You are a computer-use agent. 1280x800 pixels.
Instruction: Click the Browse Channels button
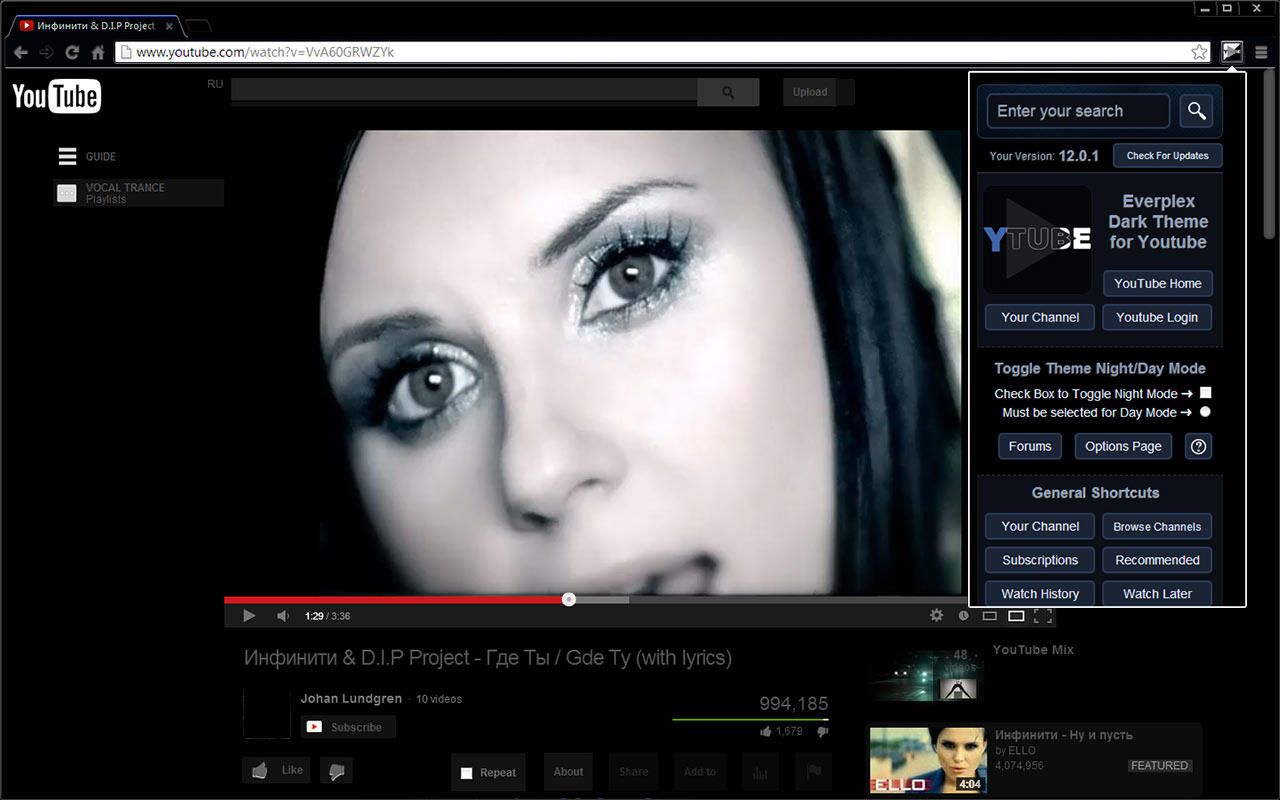(1158, 526)
